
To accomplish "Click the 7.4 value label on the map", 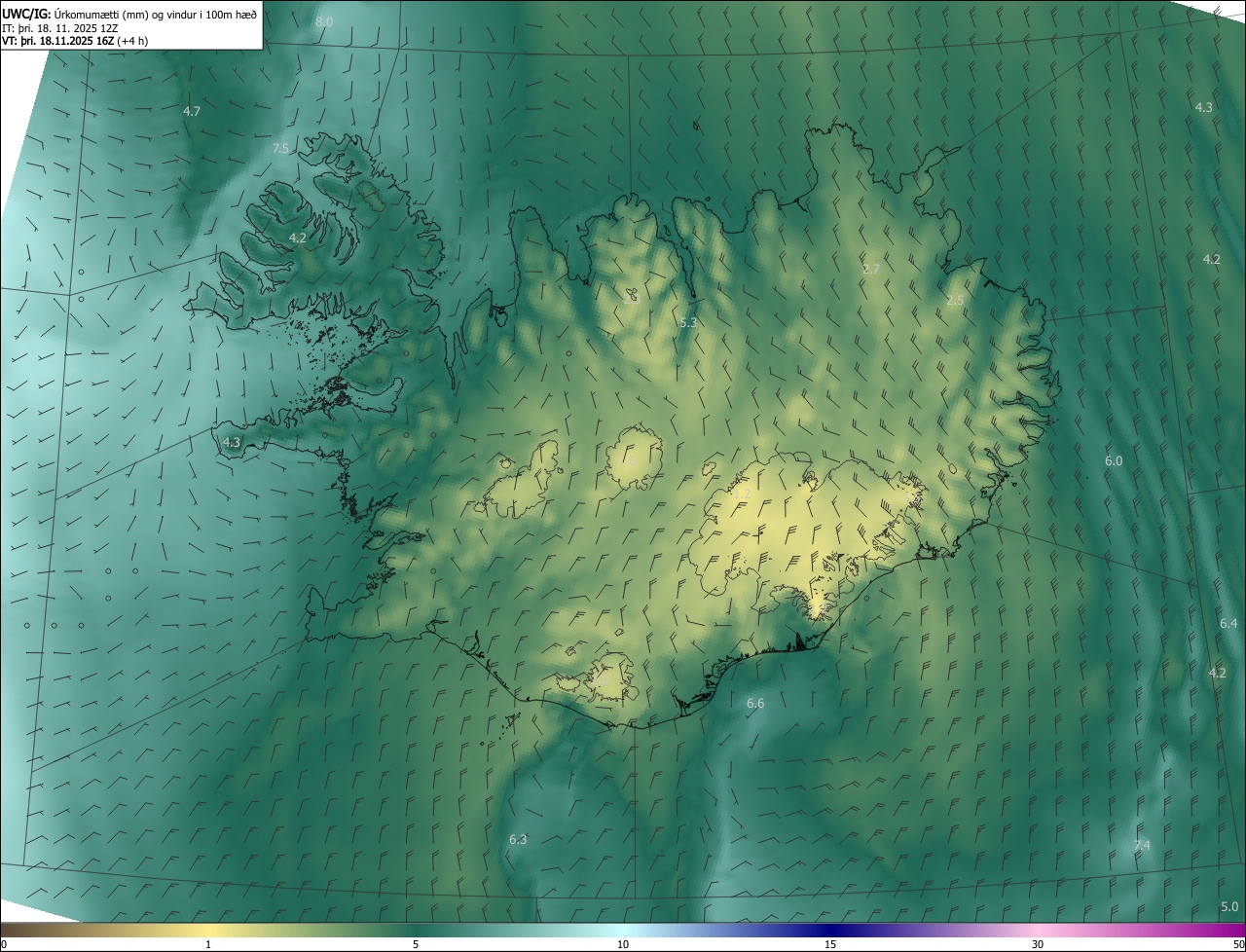I will click(x=1142, y=845).
